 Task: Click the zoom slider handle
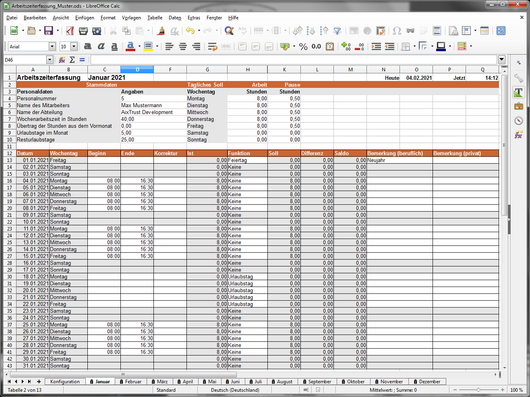pos(478,390)
